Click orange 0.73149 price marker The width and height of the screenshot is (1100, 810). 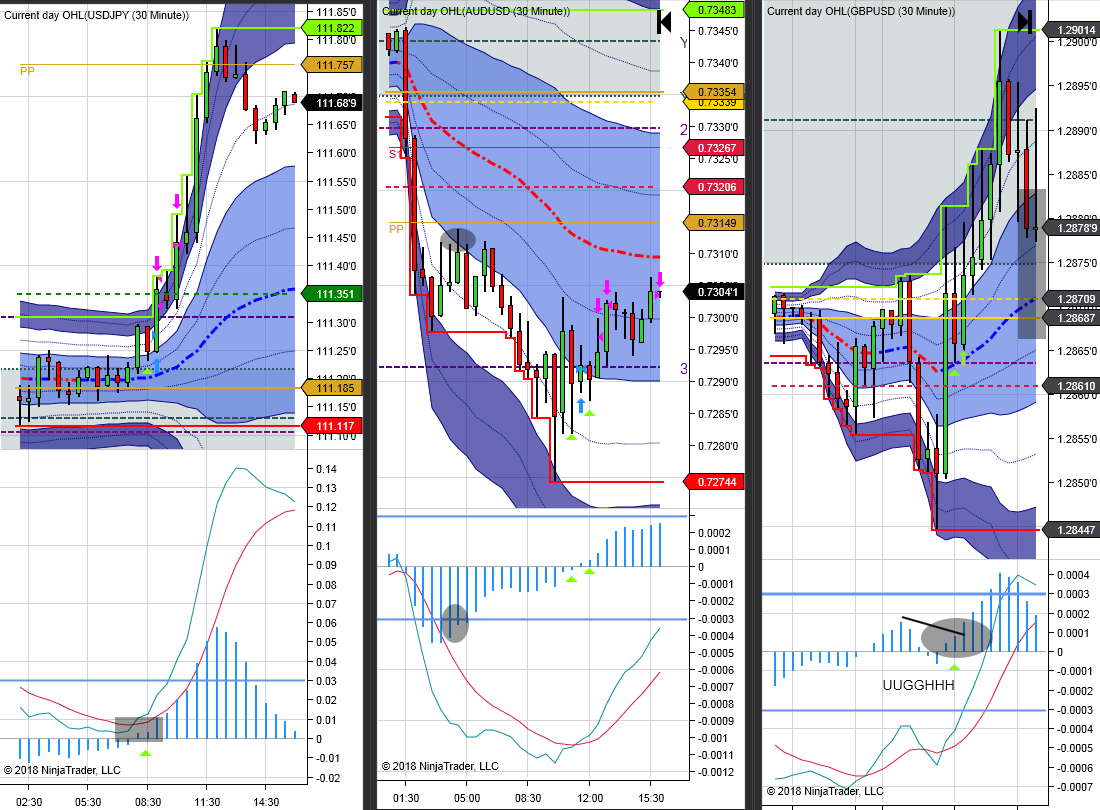point(713,223)
